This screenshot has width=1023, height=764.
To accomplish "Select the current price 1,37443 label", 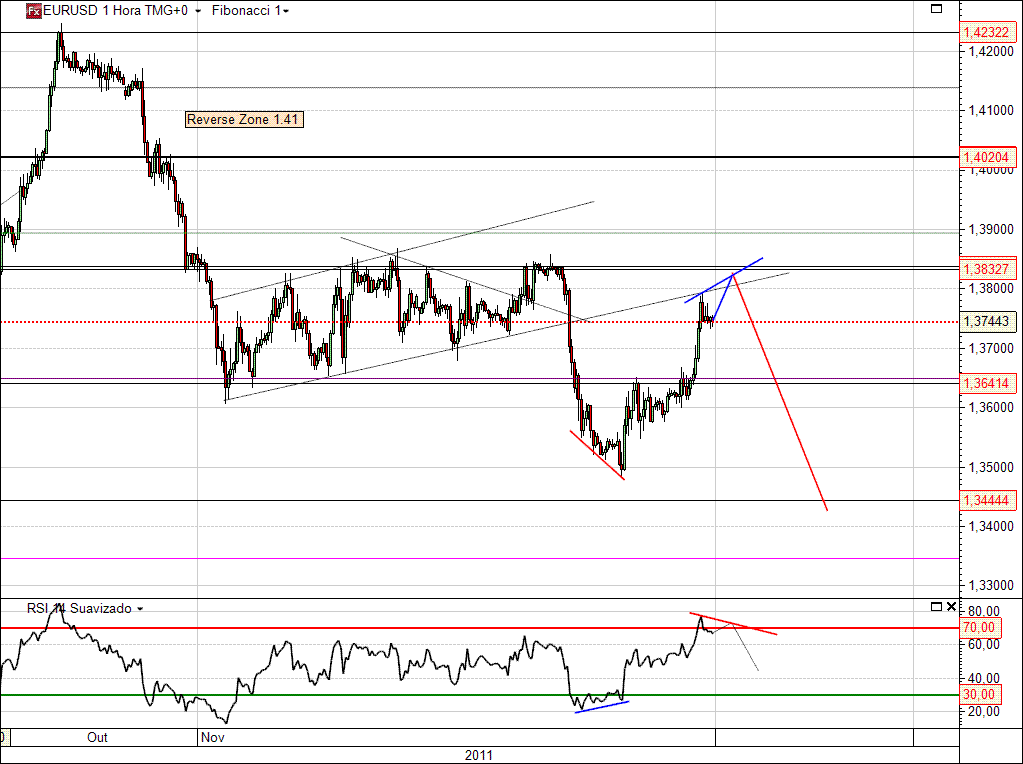I will click(x=987, y=321).
